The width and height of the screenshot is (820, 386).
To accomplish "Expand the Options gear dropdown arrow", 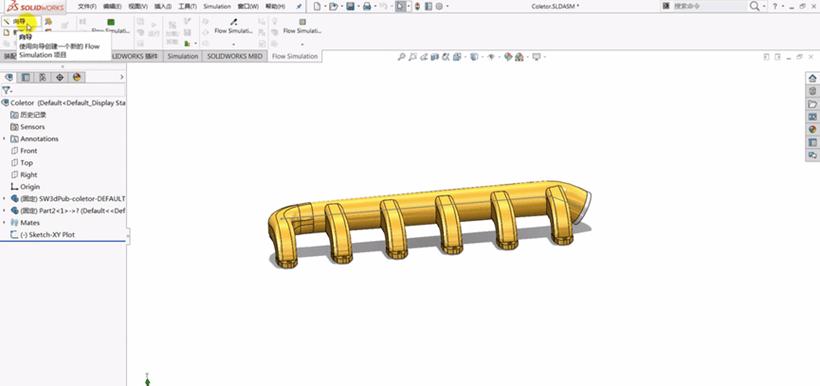I will 447,6.
